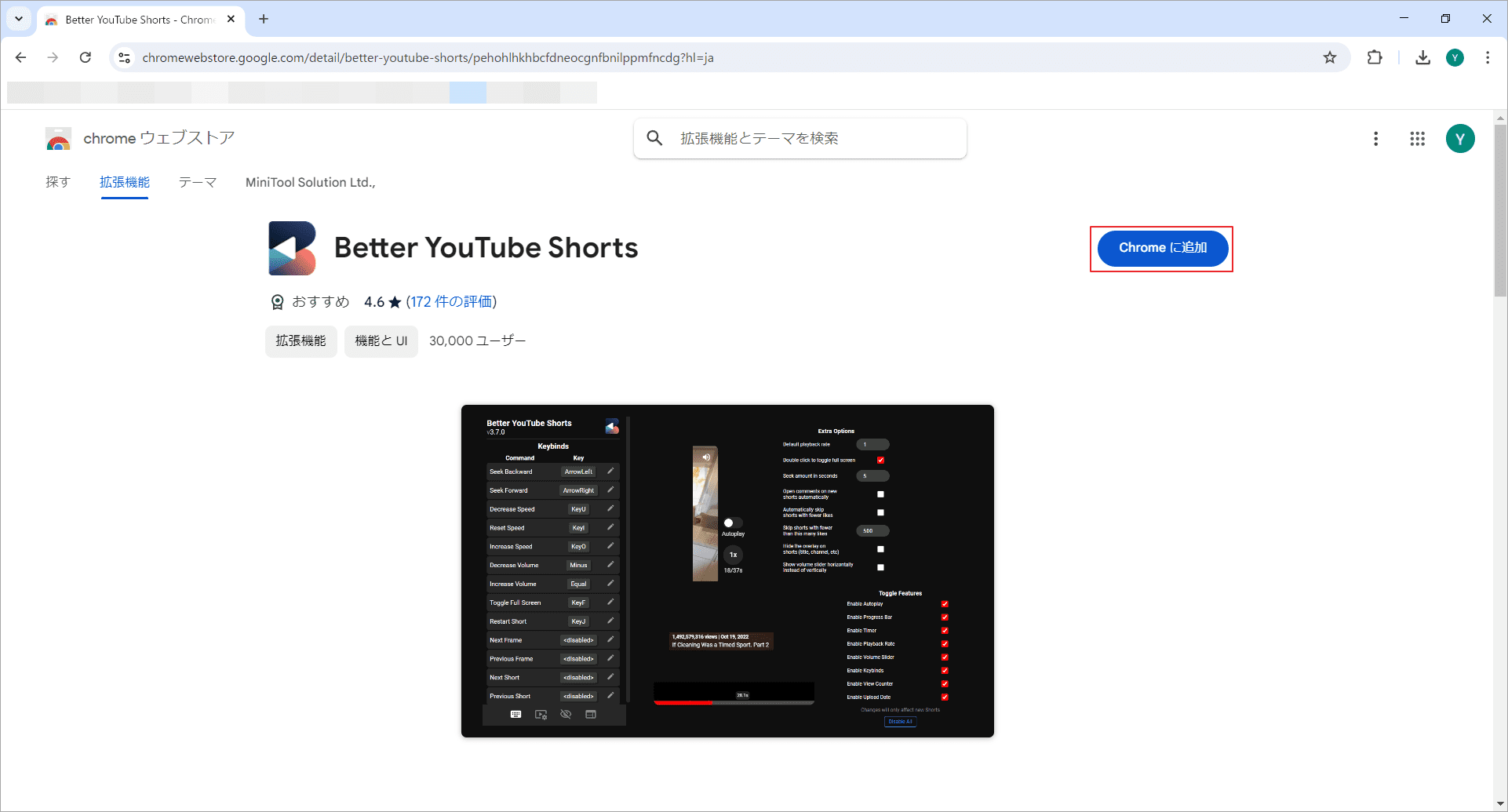This screenshot has width=1508, height=812.
Task: Click the 4.6 star rating
Action: pyautogui.click(x=383, y=302)
